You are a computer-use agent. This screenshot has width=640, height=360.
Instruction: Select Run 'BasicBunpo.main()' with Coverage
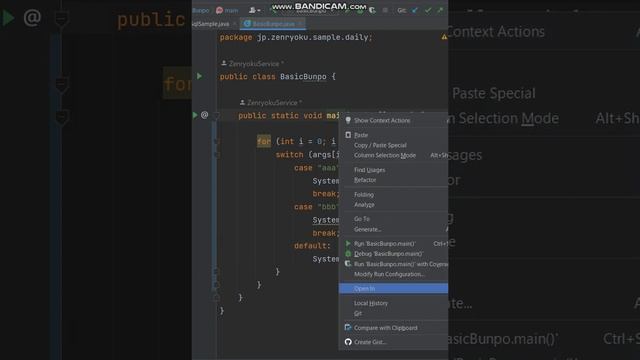pyautogui.click(x=393, y=264)
